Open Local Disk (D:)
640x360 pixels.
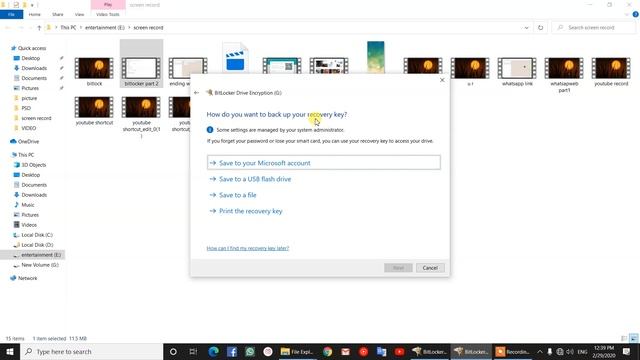[x=37, y=245]
